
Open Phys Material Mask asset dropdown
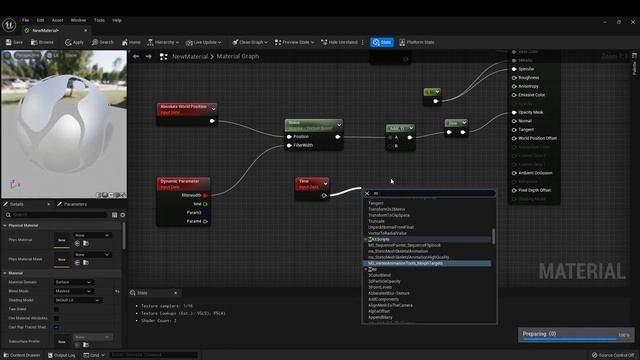[92, 255]
